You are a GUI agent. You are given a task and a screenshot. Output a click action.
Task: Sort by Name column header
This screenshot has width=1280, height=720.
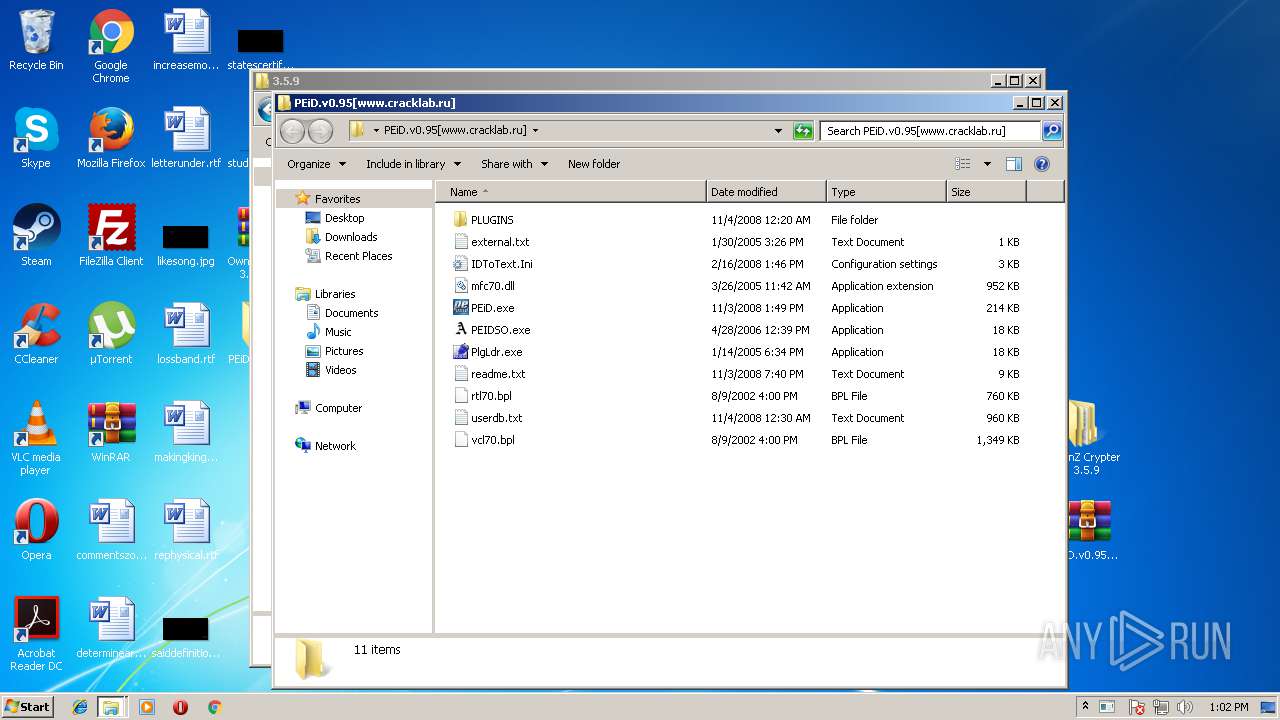(x=571, y=192)
